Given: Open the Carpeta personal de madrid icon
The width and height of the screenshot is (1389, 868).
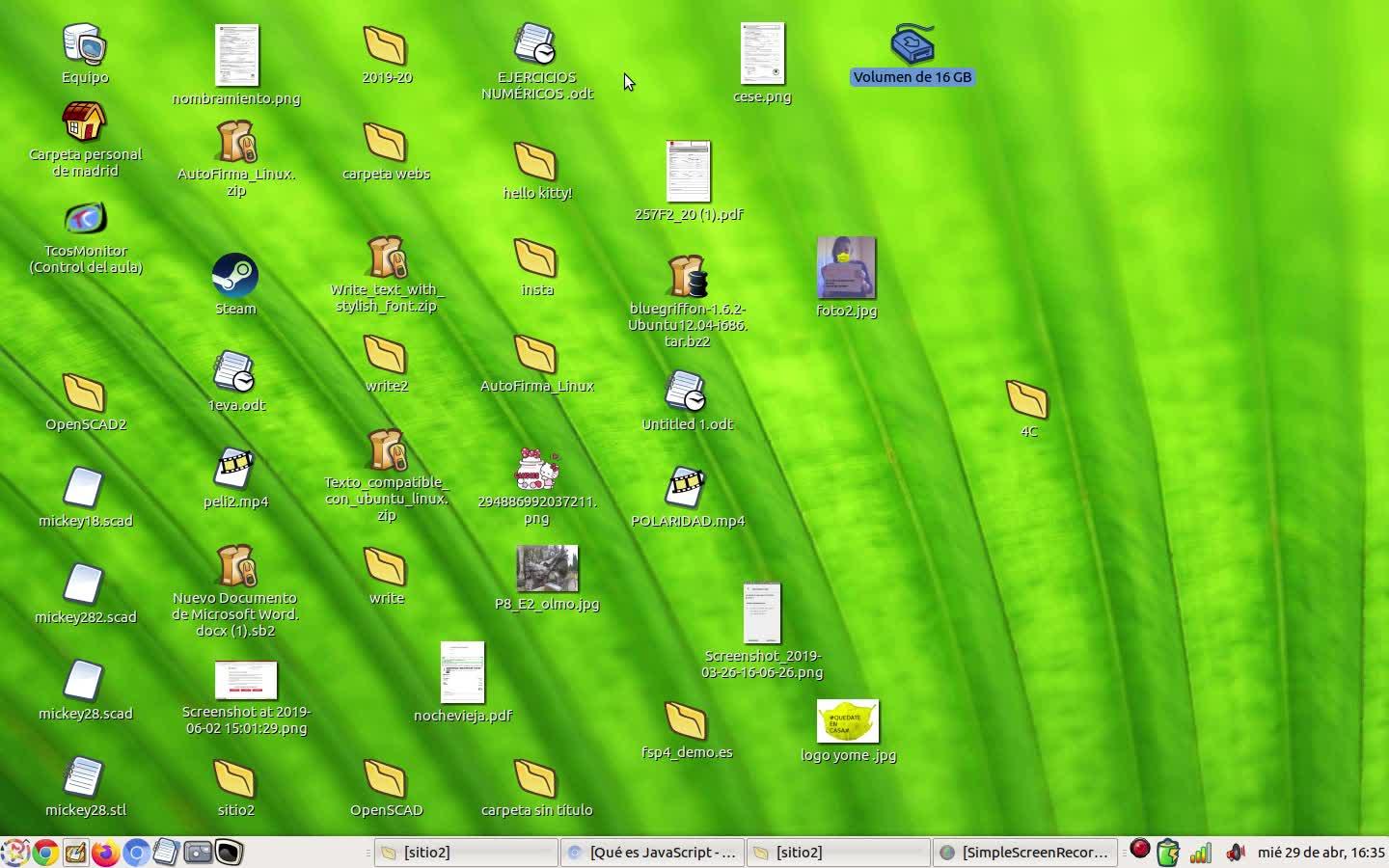Looking at the screenshot, I should coord(85,123).
